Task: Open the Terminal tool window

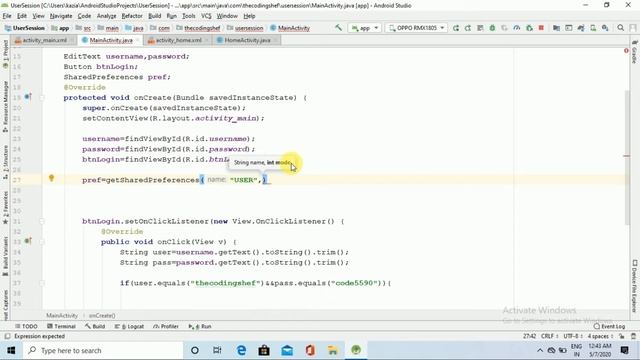Action: [x=61, y=326]
